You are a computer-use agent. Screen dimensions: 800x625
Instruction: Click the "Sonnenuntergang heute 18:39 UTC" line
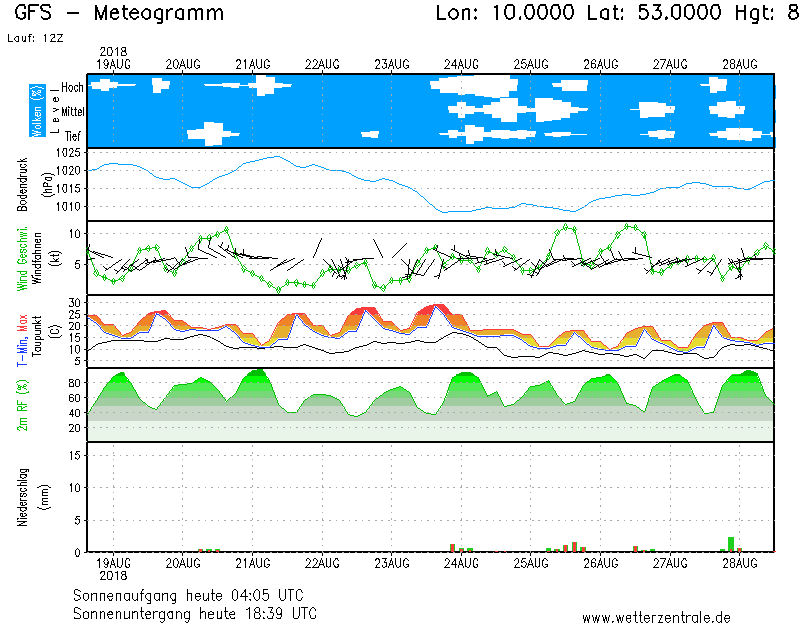coord(195,613)
